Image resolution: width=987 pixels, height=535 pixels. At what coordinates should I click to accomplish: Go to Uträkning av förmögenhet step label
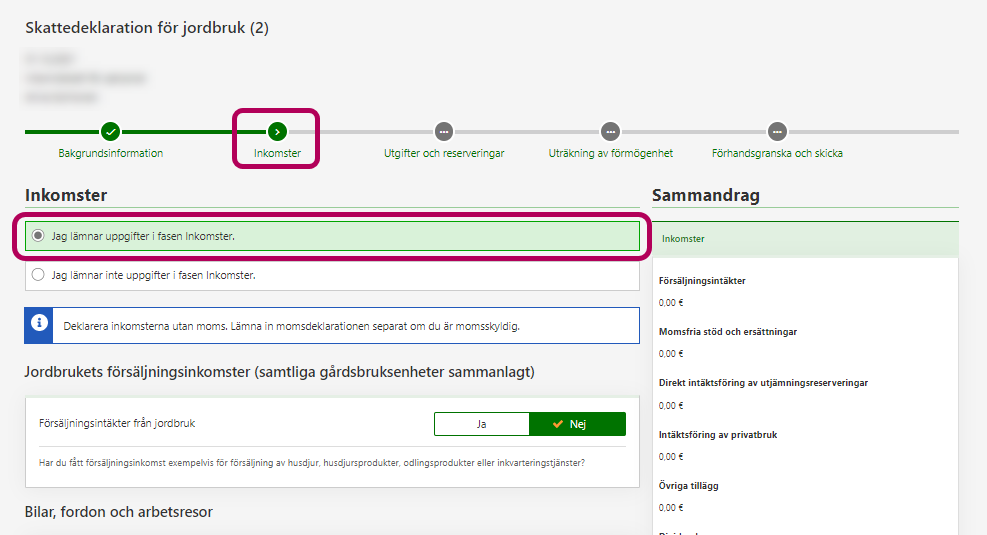[x=610, y=154]
